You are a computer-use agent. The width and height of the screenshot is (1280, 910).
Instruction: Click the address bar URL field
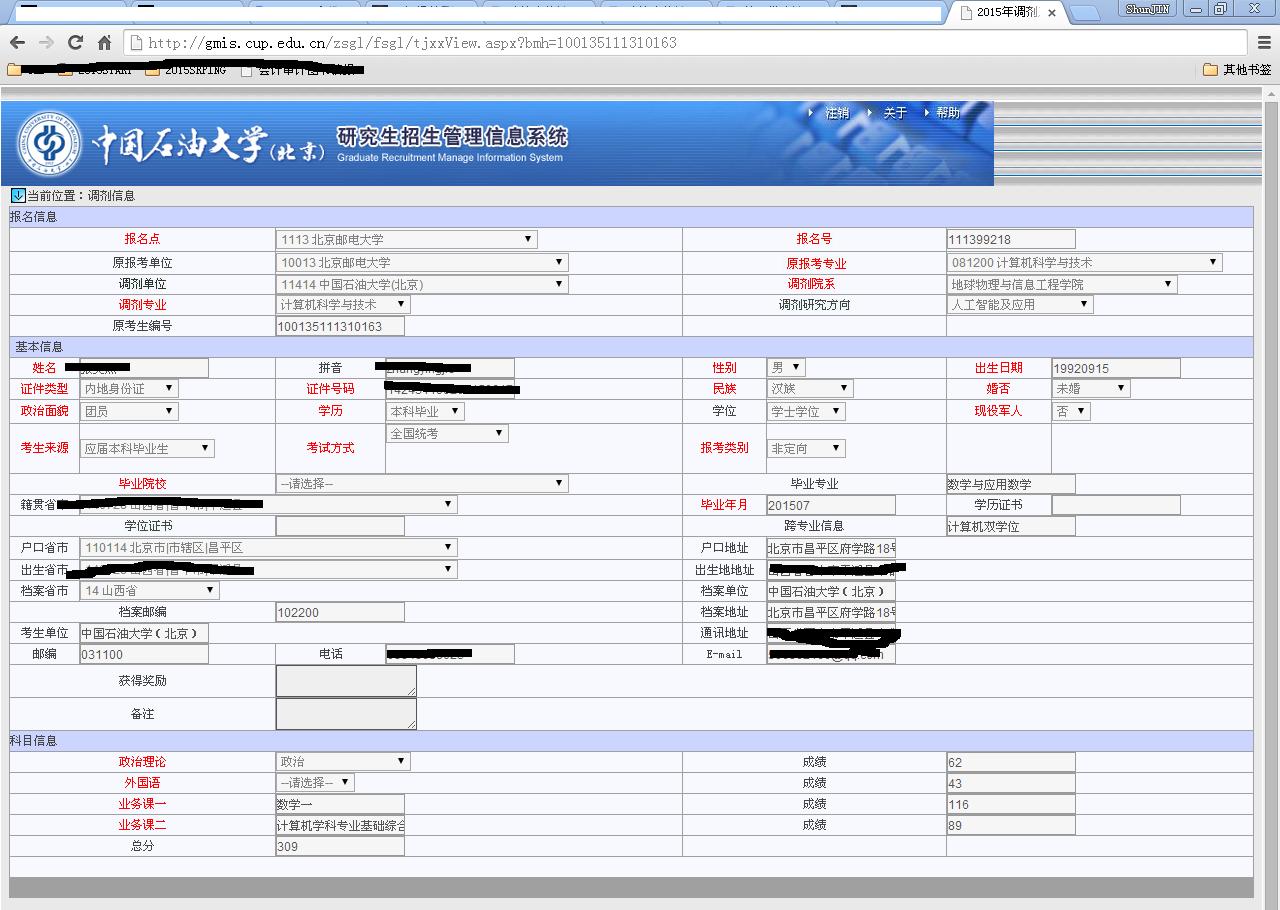point(685,43)
